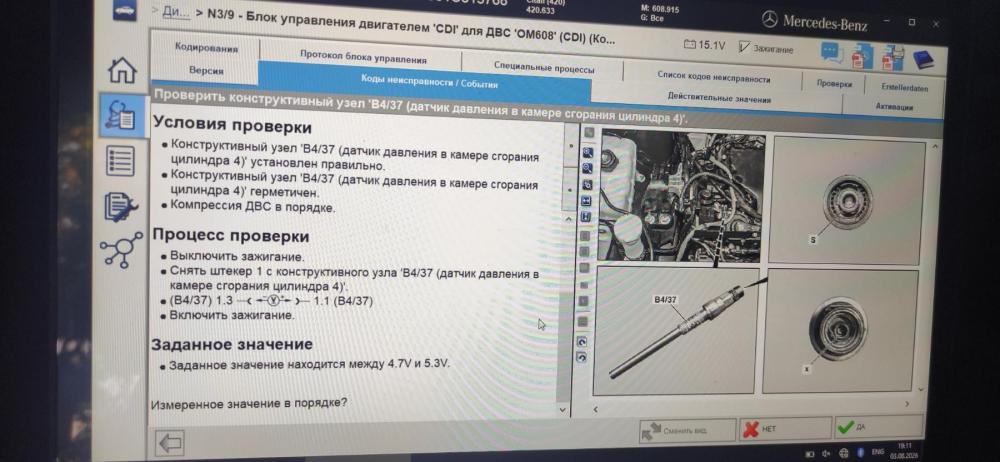
Task: Open the Проверки tab
Action: coord(834,83)
